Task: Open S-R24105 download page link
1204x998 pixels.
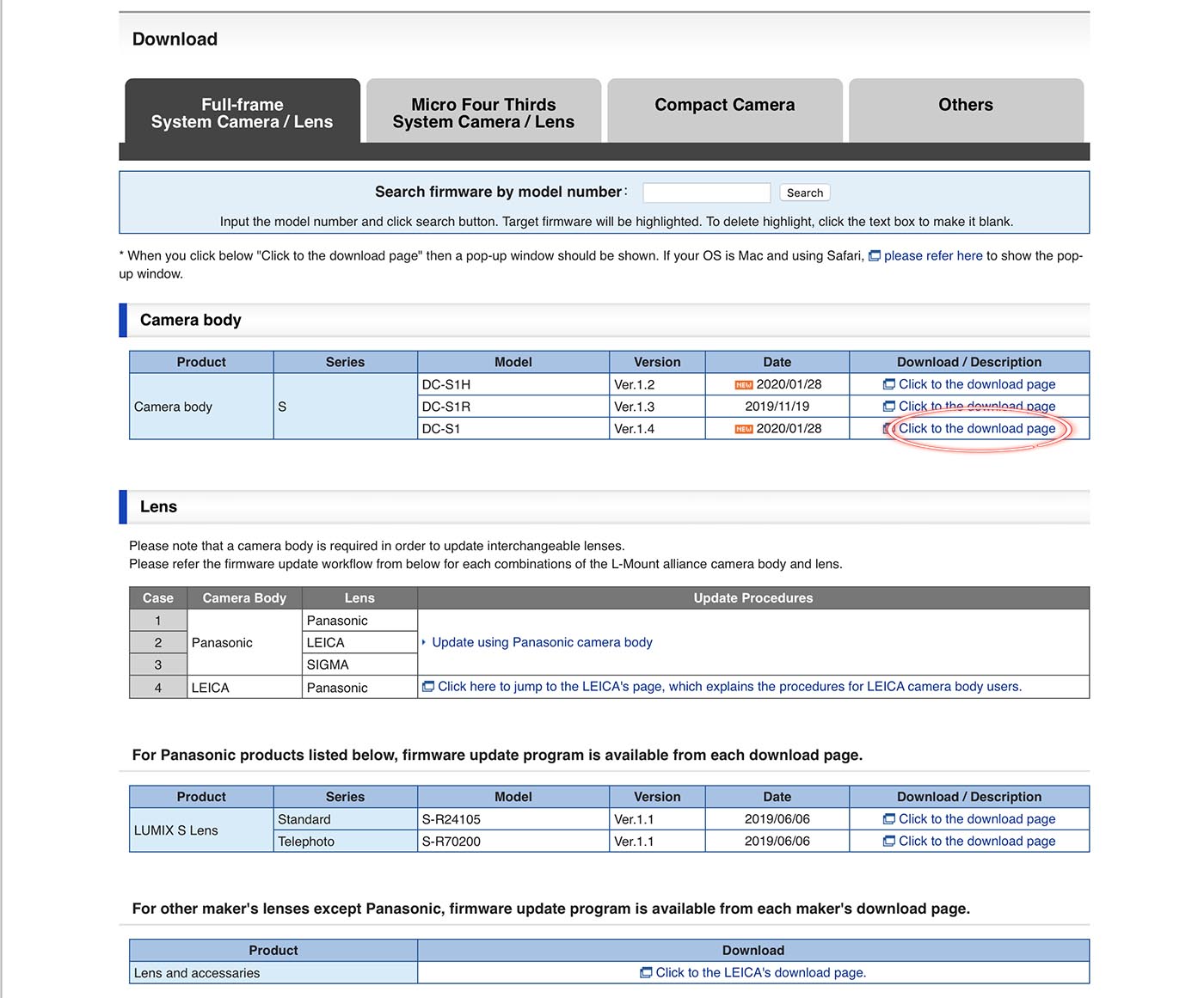Action: point(977,819)
